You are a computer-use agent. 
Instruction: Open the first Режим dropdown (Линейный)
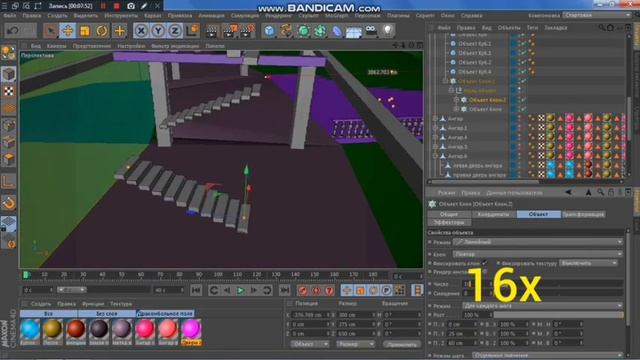click(538, 242)
